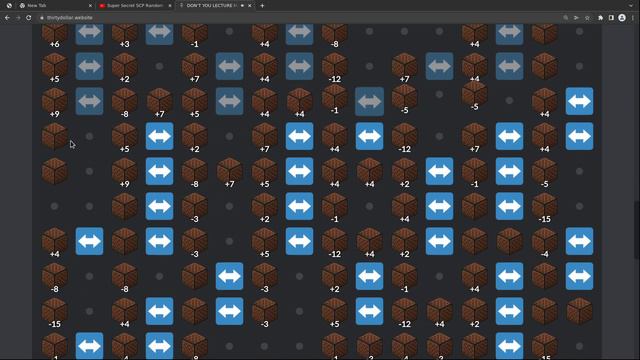Open a new browser tab with plus button
Image resolution: width=640 pixels, height=360 pixels.
coord(262,6)
